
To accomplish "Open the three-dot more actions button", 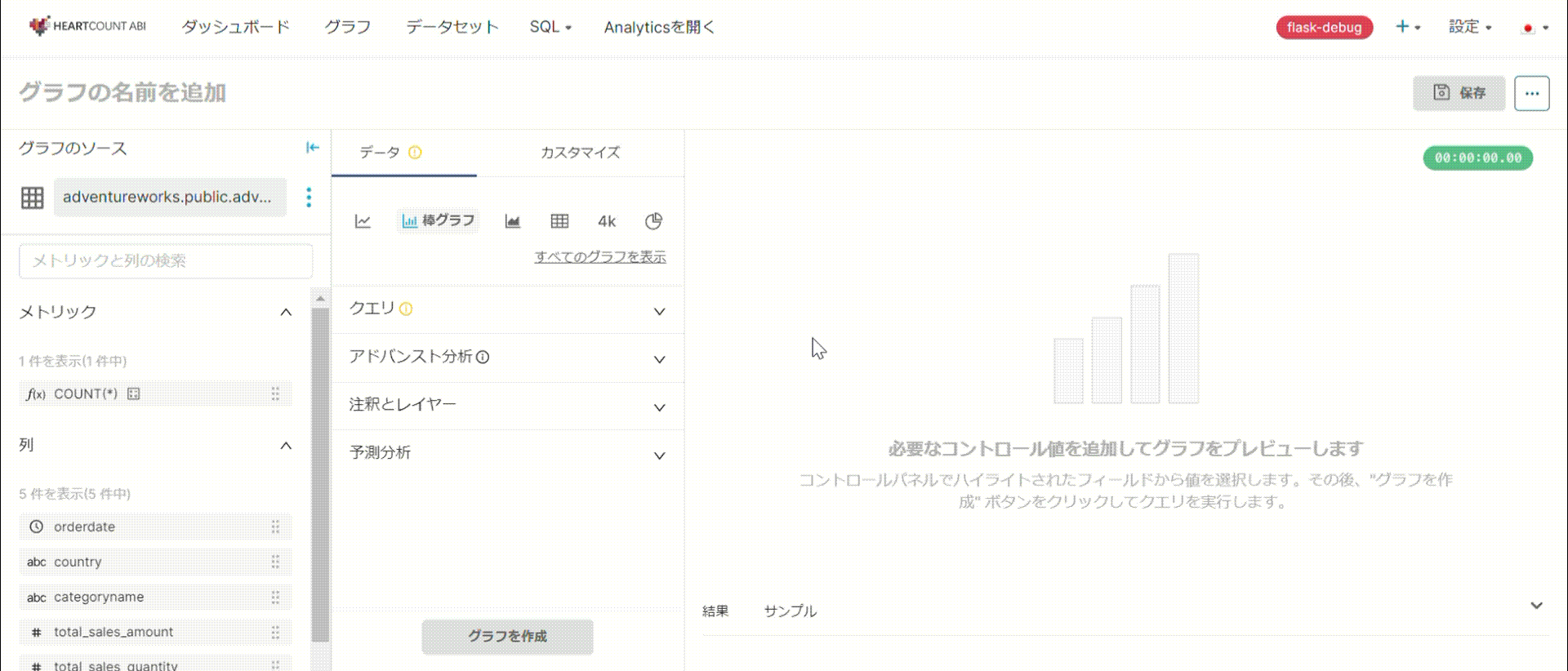I will coord(1531,93).
